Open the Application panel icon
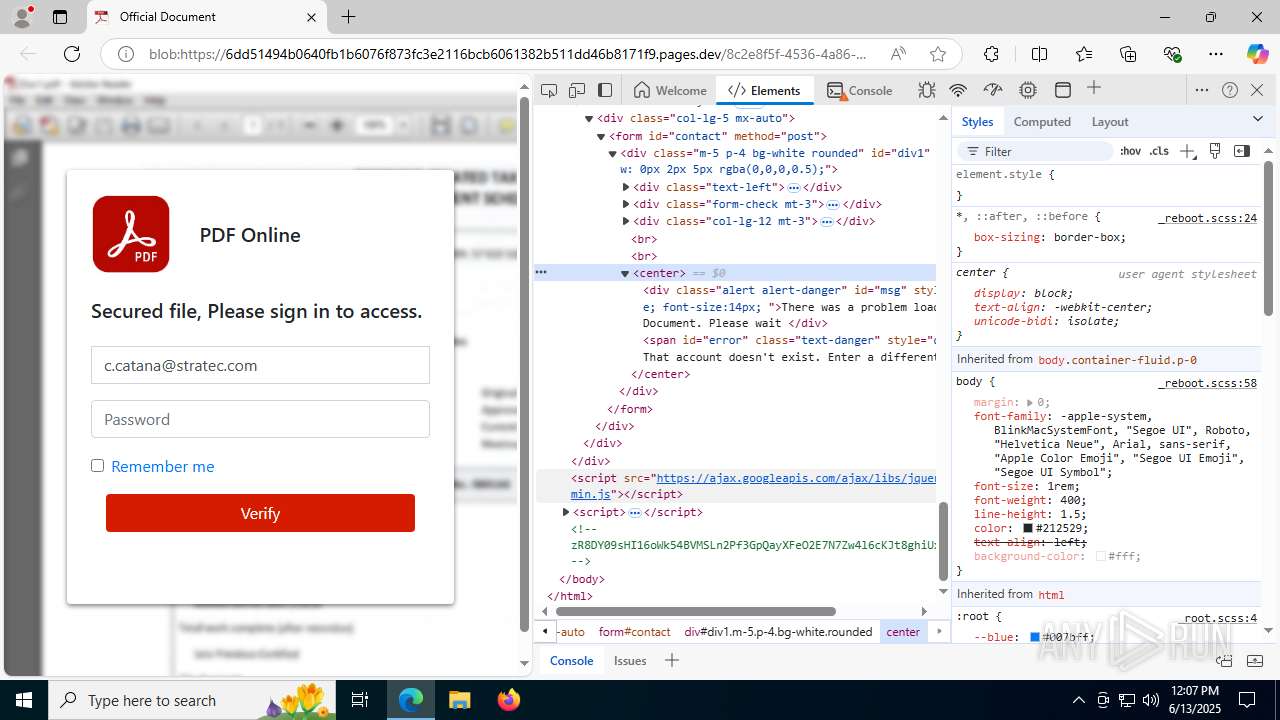Image resolution: width=1280 pixels, height=720 pixels. 1063,90
